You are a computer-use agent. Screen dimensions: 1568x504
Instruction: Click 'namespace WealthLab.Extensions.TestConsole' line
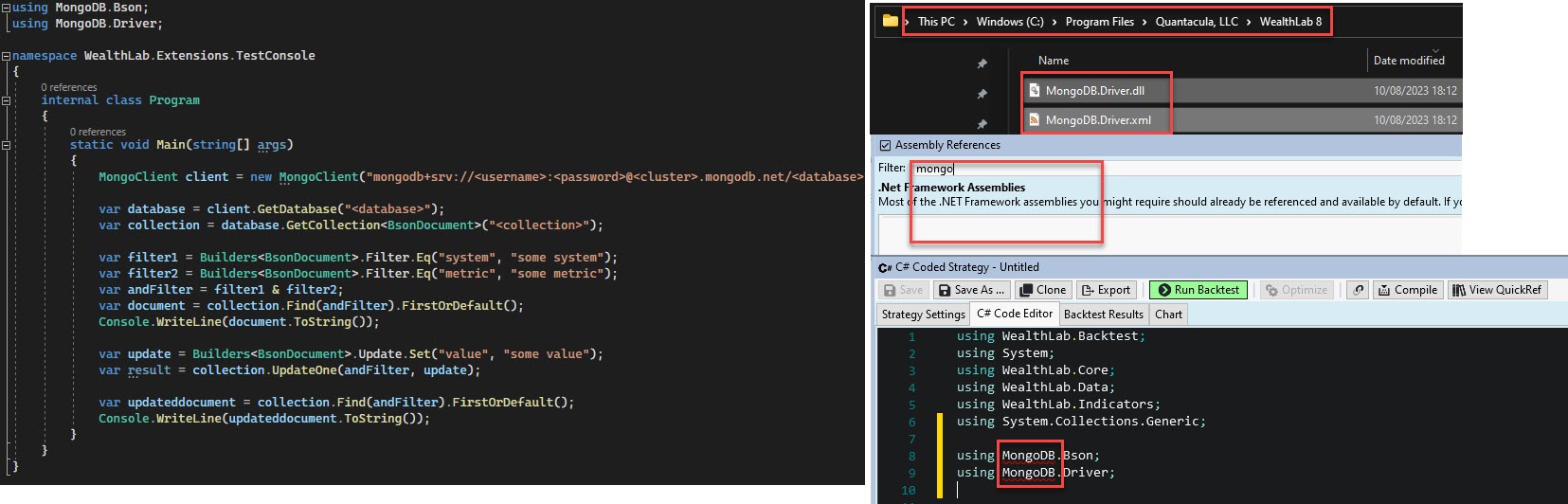163,56
